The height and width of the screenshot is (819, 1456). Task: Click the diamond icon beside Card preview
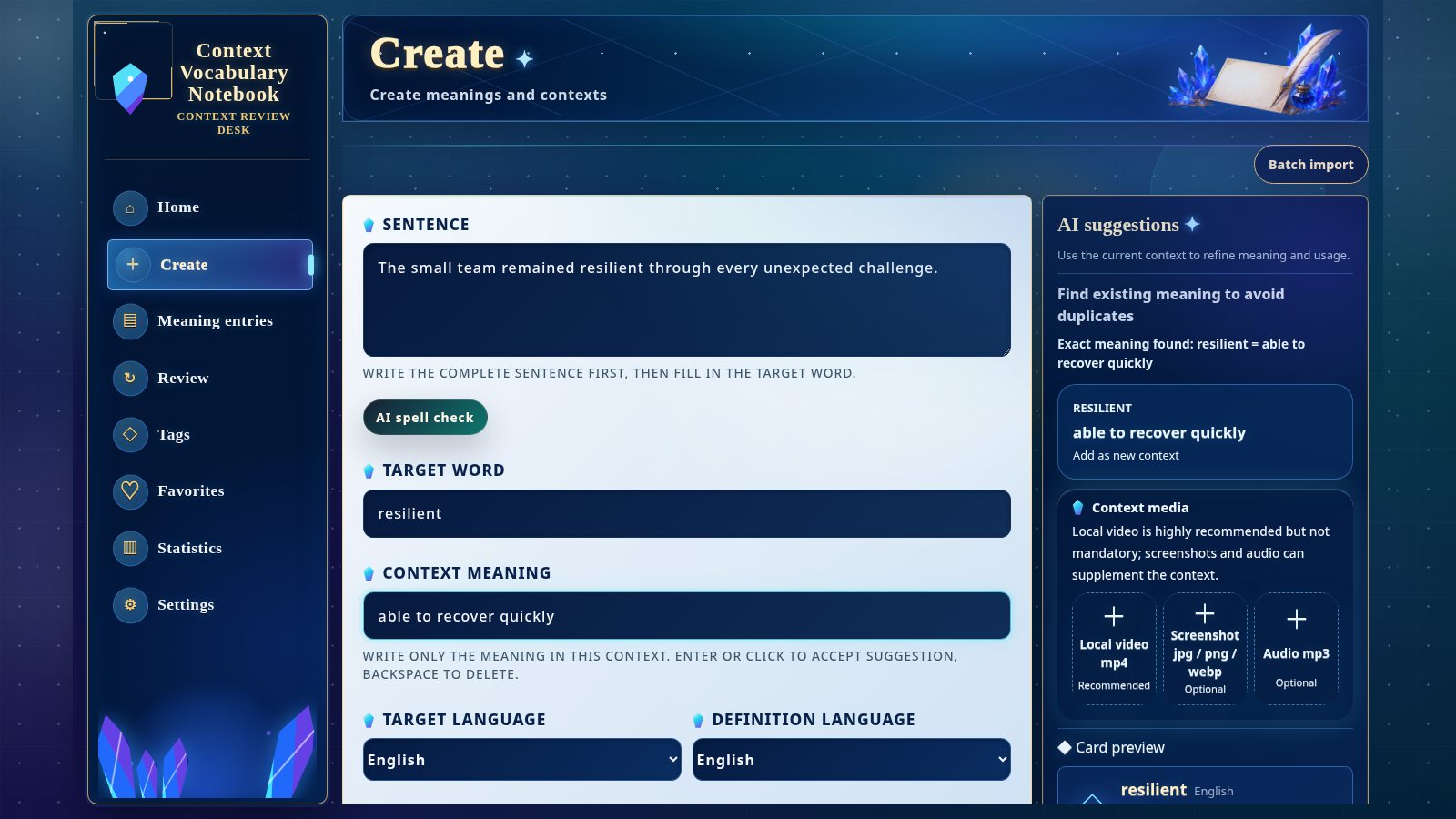pyautogui.click(x=1065, y=747)
